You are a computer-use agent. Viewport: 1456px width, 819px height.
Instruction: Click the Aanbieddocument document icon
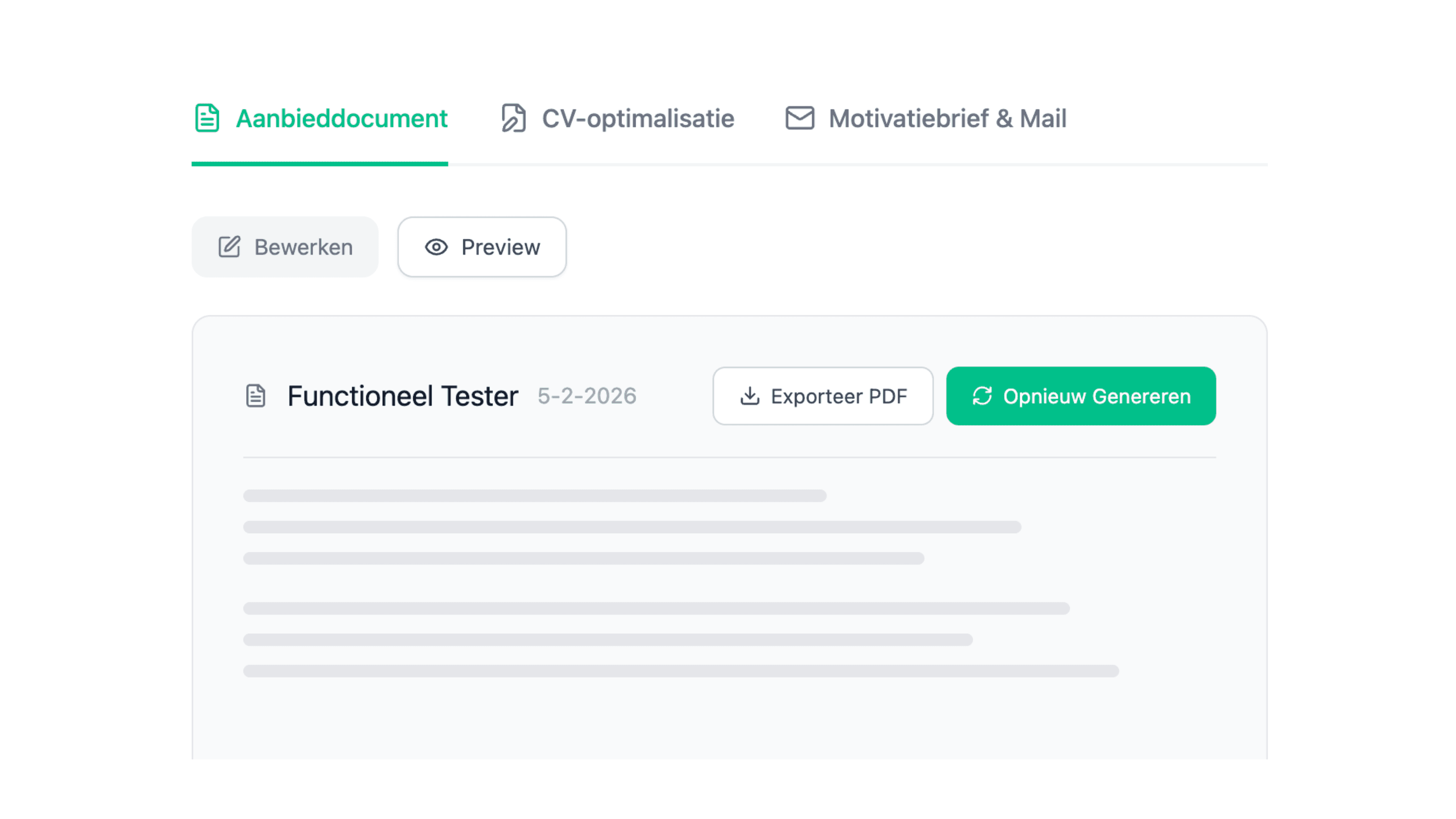(207, 118)
